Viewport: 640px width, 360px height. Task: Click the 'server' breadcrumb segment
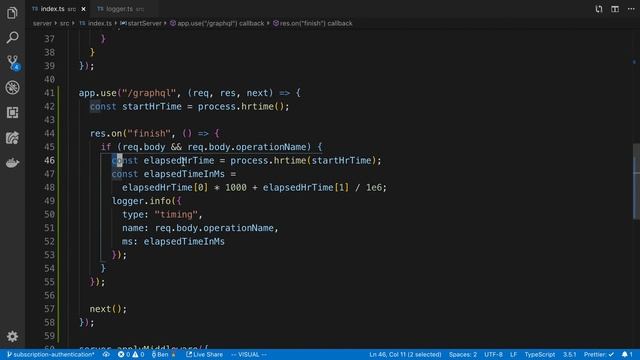pos(42,23)
